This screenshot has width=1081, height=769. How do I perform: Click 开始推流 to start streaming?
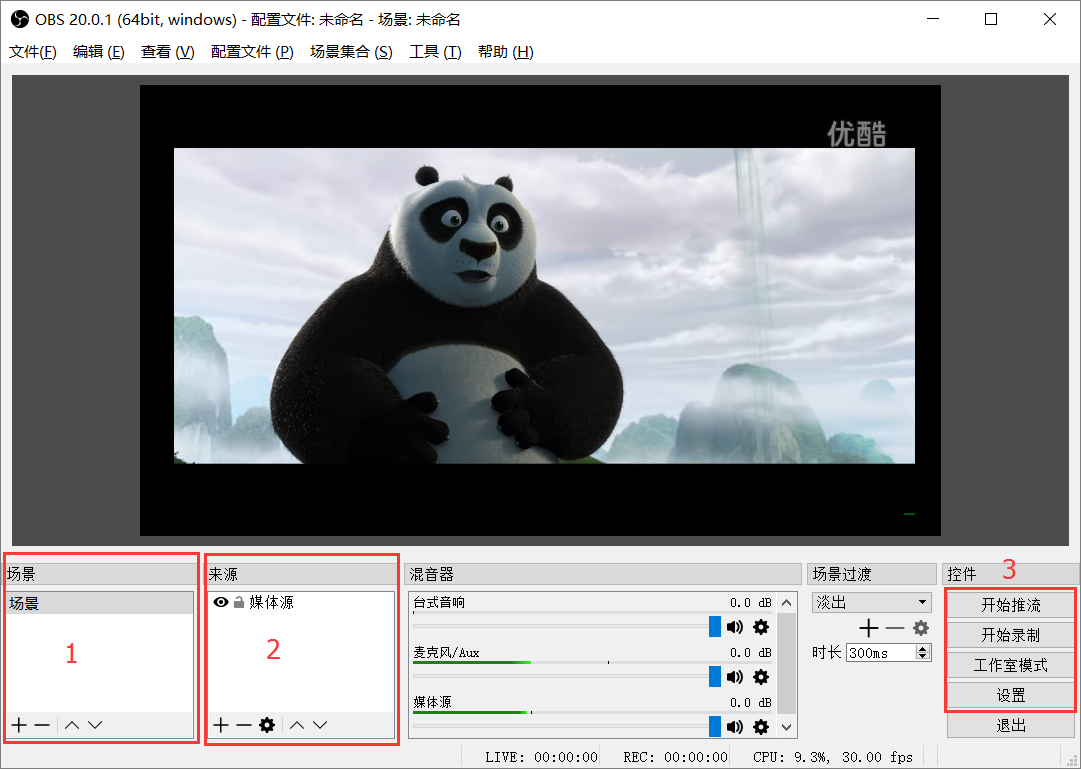point(1011,605)
